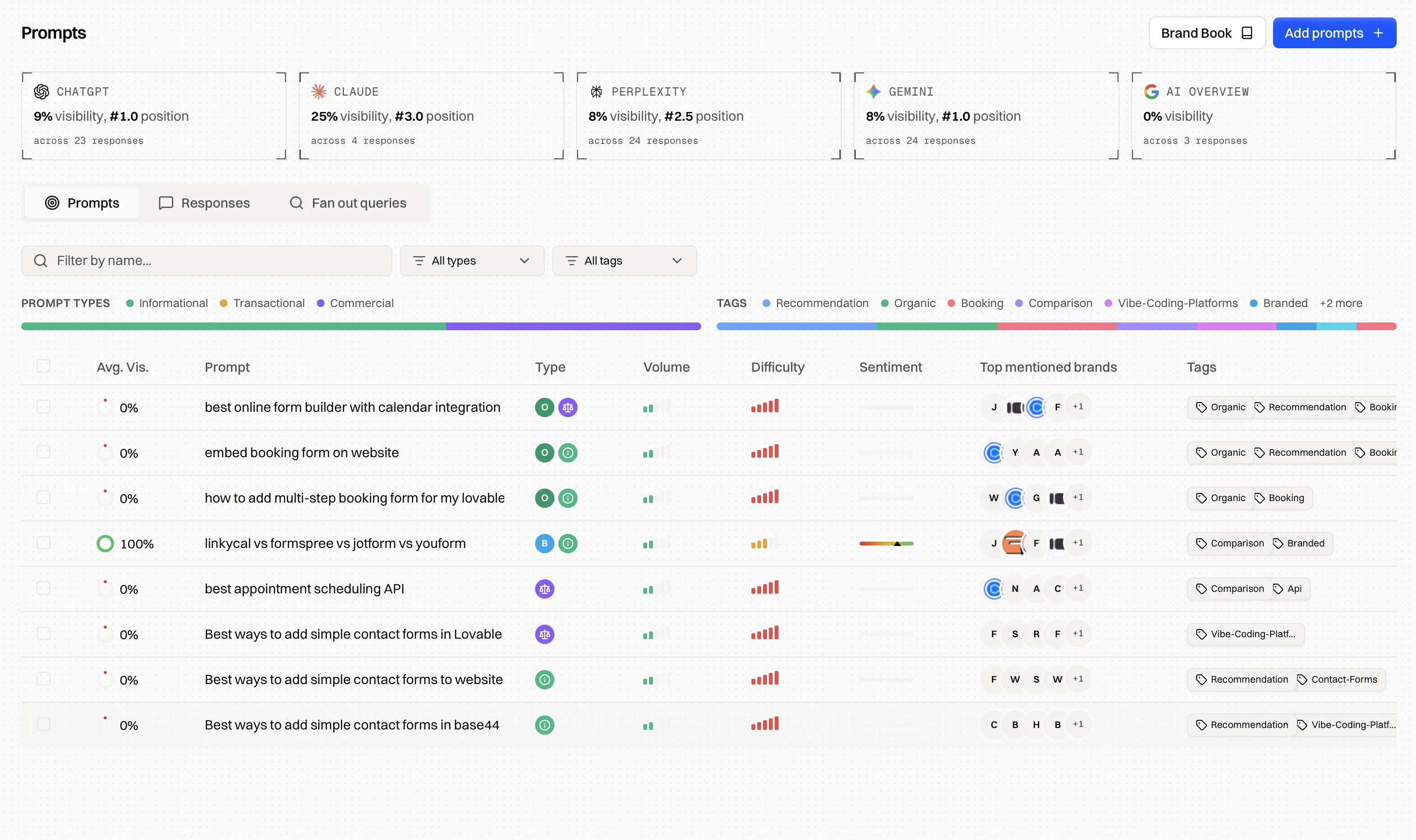
Task: Click the scale icon for 'contact forms in Lovable'
Action: 545,634
